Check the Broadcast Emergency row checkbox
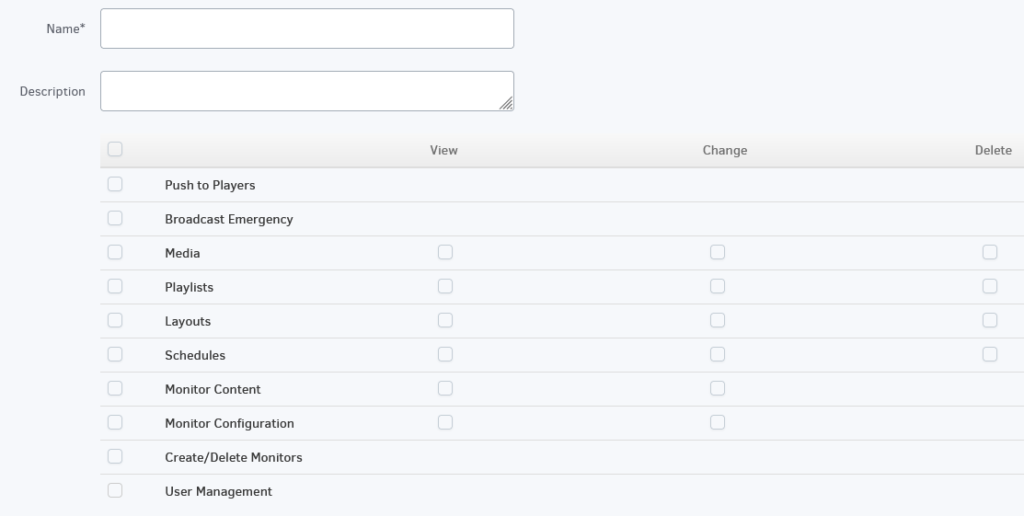 click(x=115, y=218)
